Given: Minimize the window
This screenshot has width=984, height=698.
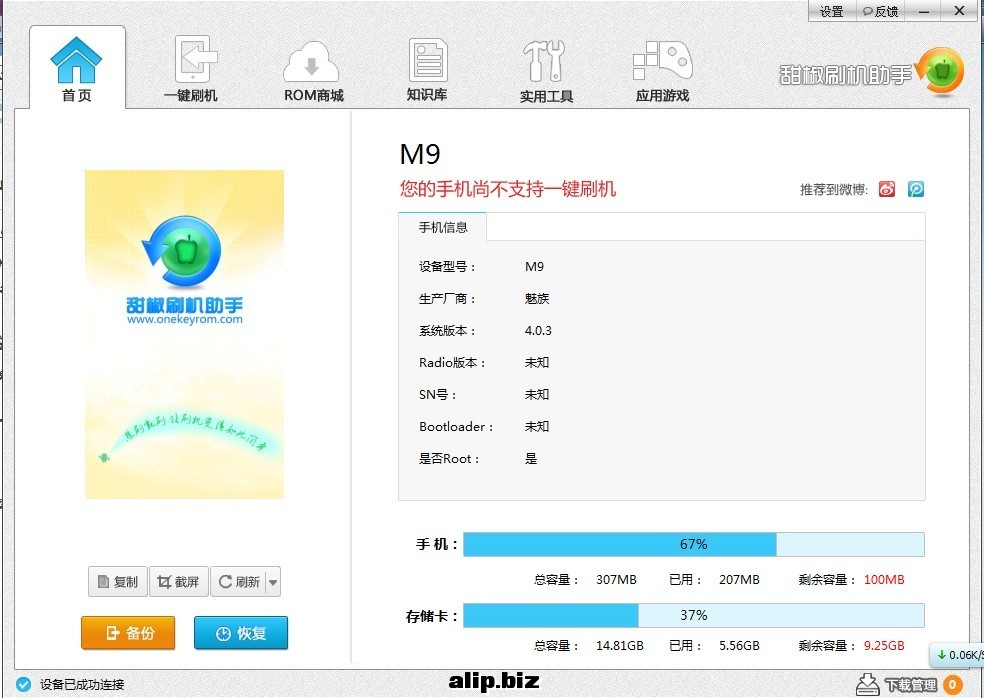Looking at the screenshot, I should [x=924, y=11].
